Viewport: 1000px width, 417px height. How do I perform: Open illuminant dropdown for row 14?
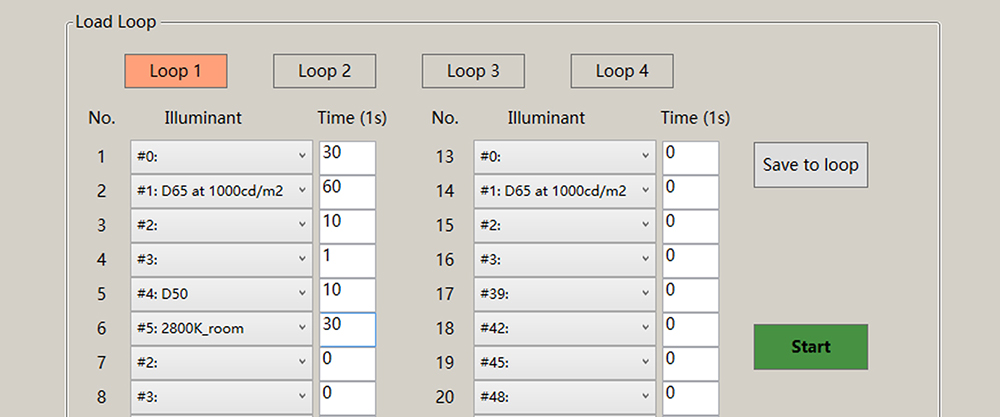565,191
